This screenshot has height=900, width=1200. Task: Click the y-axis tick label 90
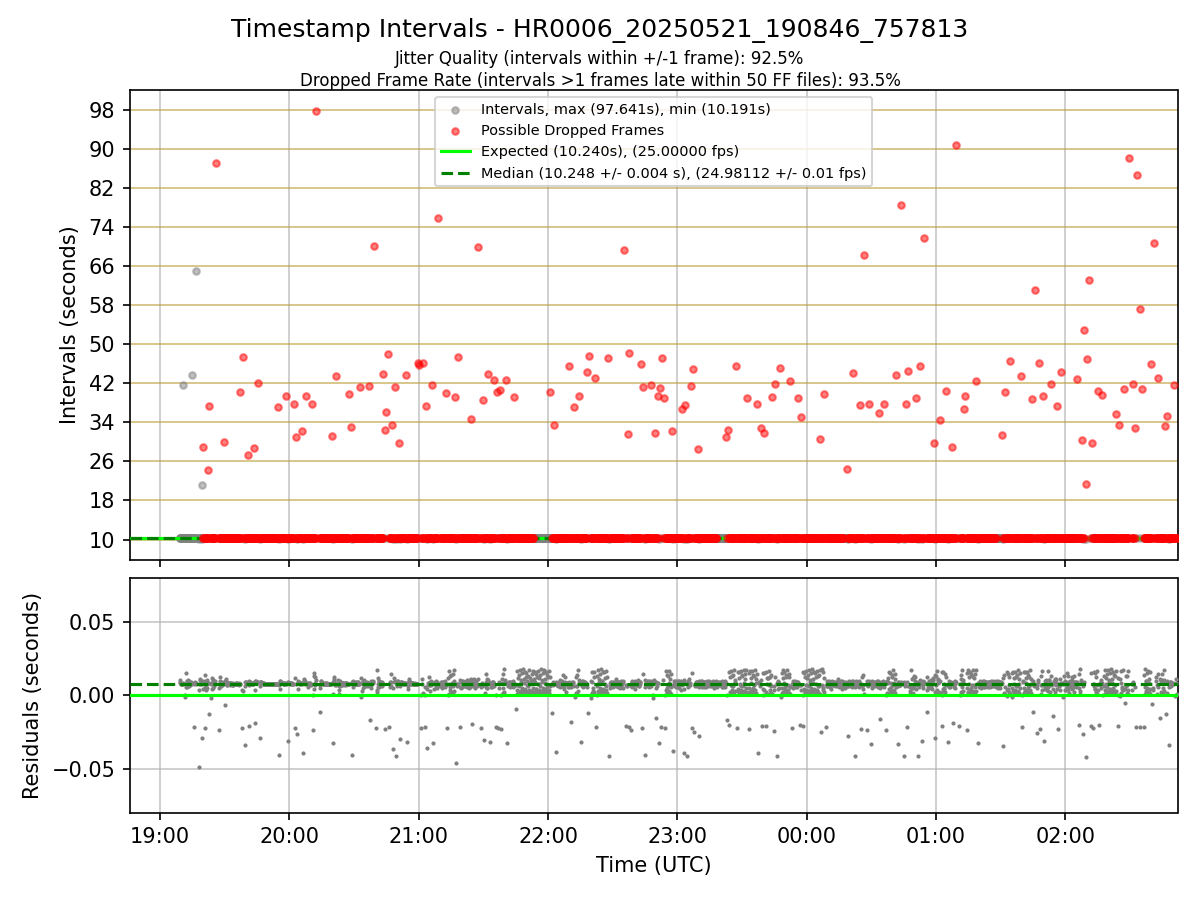(104, 149)
